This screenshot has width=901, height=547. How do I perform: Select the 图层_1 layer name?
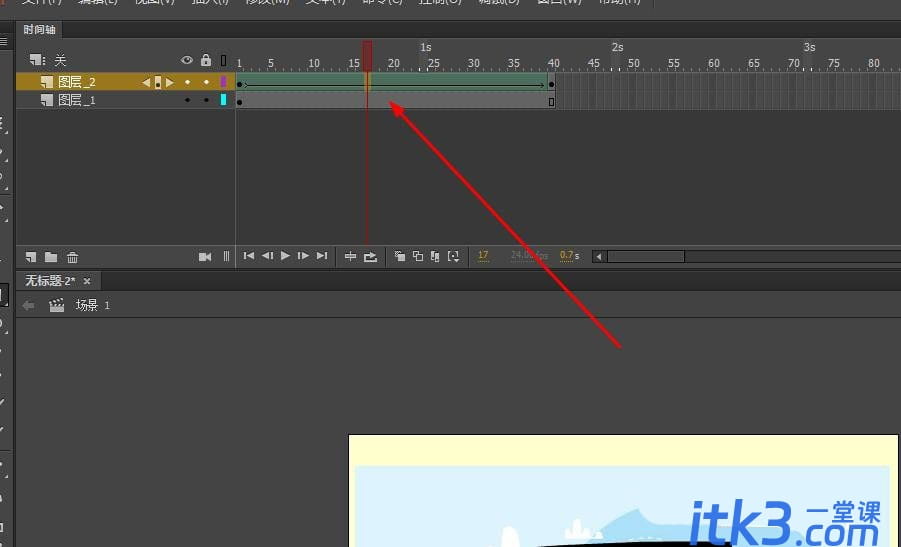(x=77, y=101)
